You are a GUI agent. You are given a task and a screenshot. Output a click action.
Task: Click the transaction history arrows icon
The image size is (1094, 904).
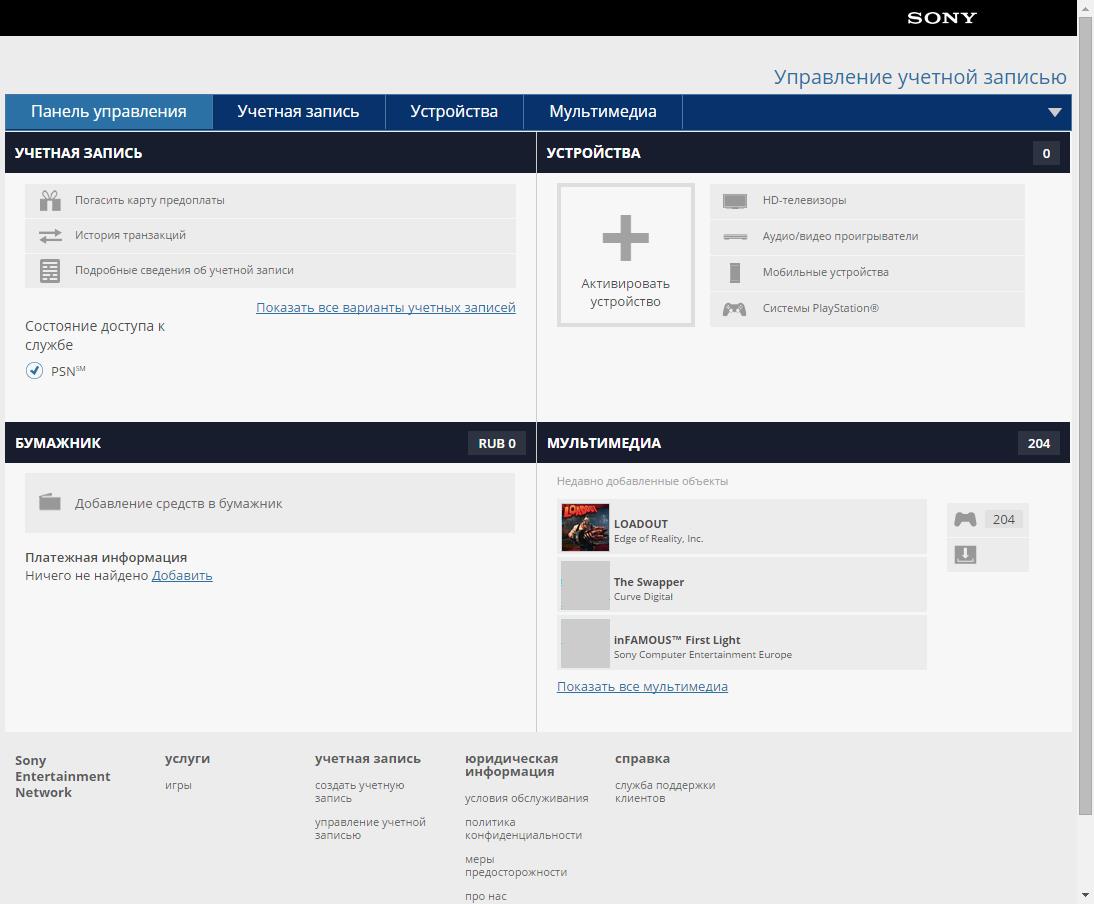click(x=50, y=236)
